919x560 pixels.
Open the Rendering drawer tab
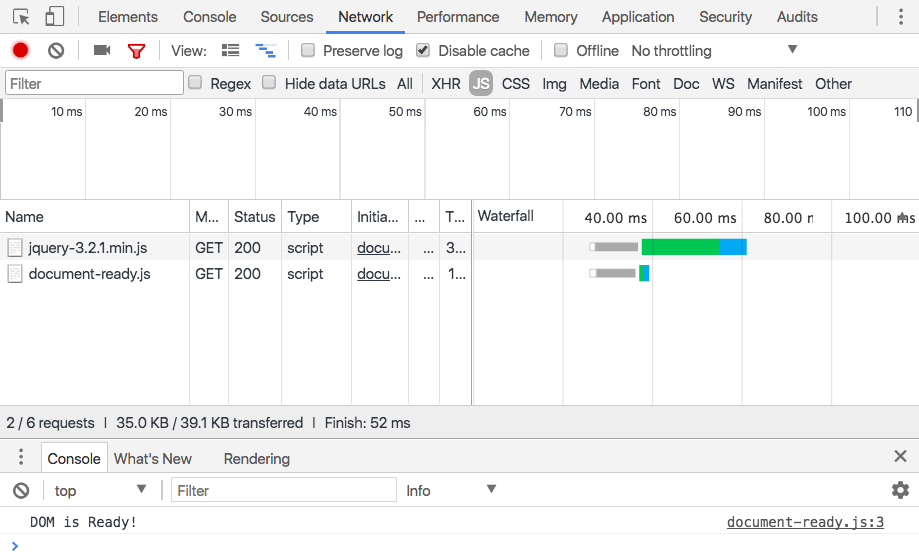[x=257, y=459]
